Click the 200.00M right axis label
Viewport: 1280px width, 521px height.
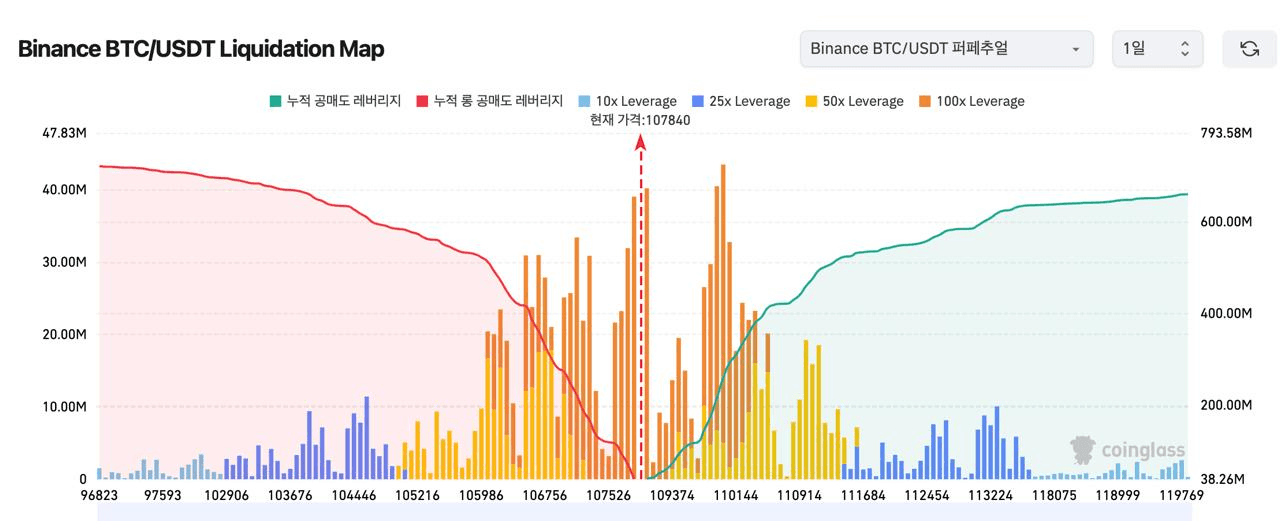tap(1226, 406)
